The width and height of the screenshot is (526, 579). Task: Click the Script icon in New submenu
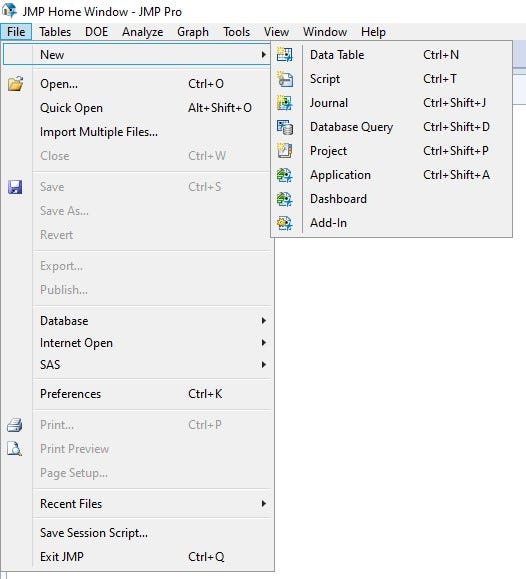point(285,79)
